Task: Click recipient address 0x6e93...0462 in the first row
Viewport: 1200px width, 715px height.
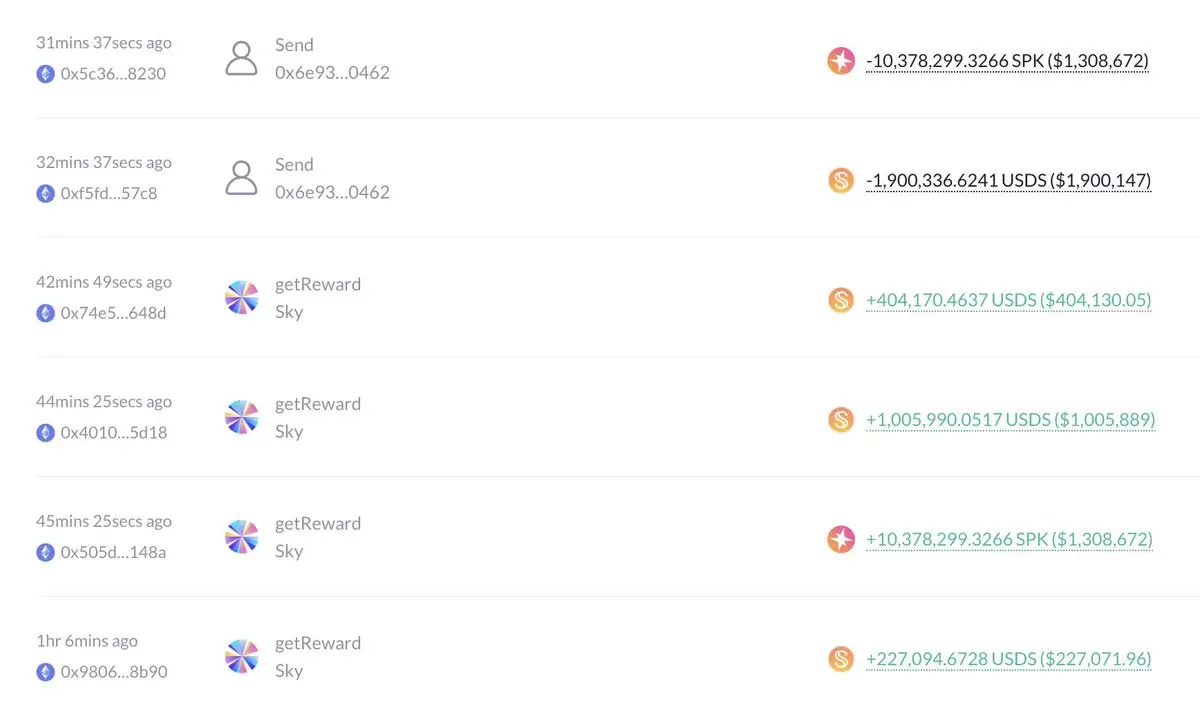Action: [x=332, y=73]
